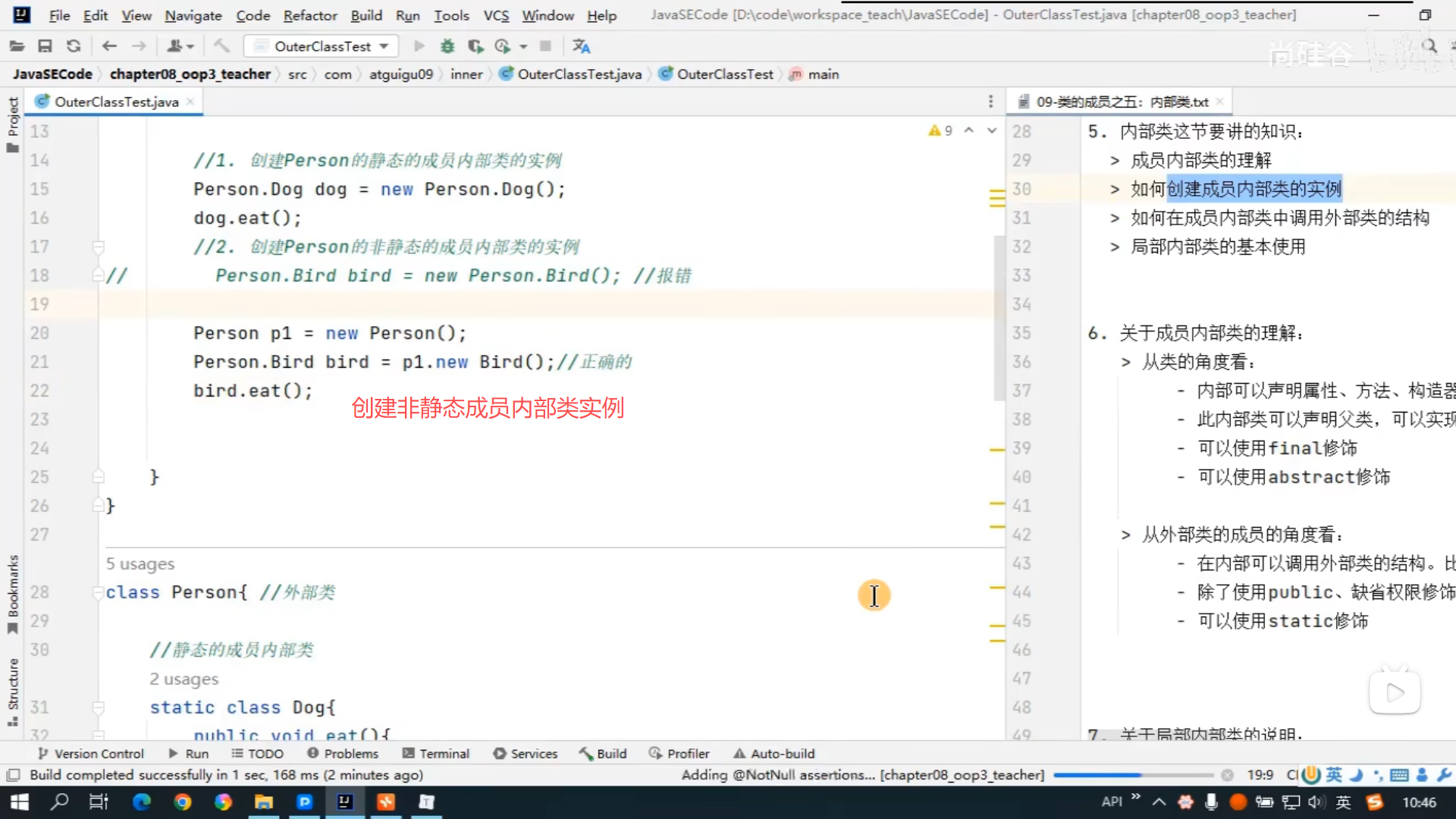Open the Translate toolbar icon
Image resolution: width=1456 pixels, height=819 pixels.
[x=582, y=46]
